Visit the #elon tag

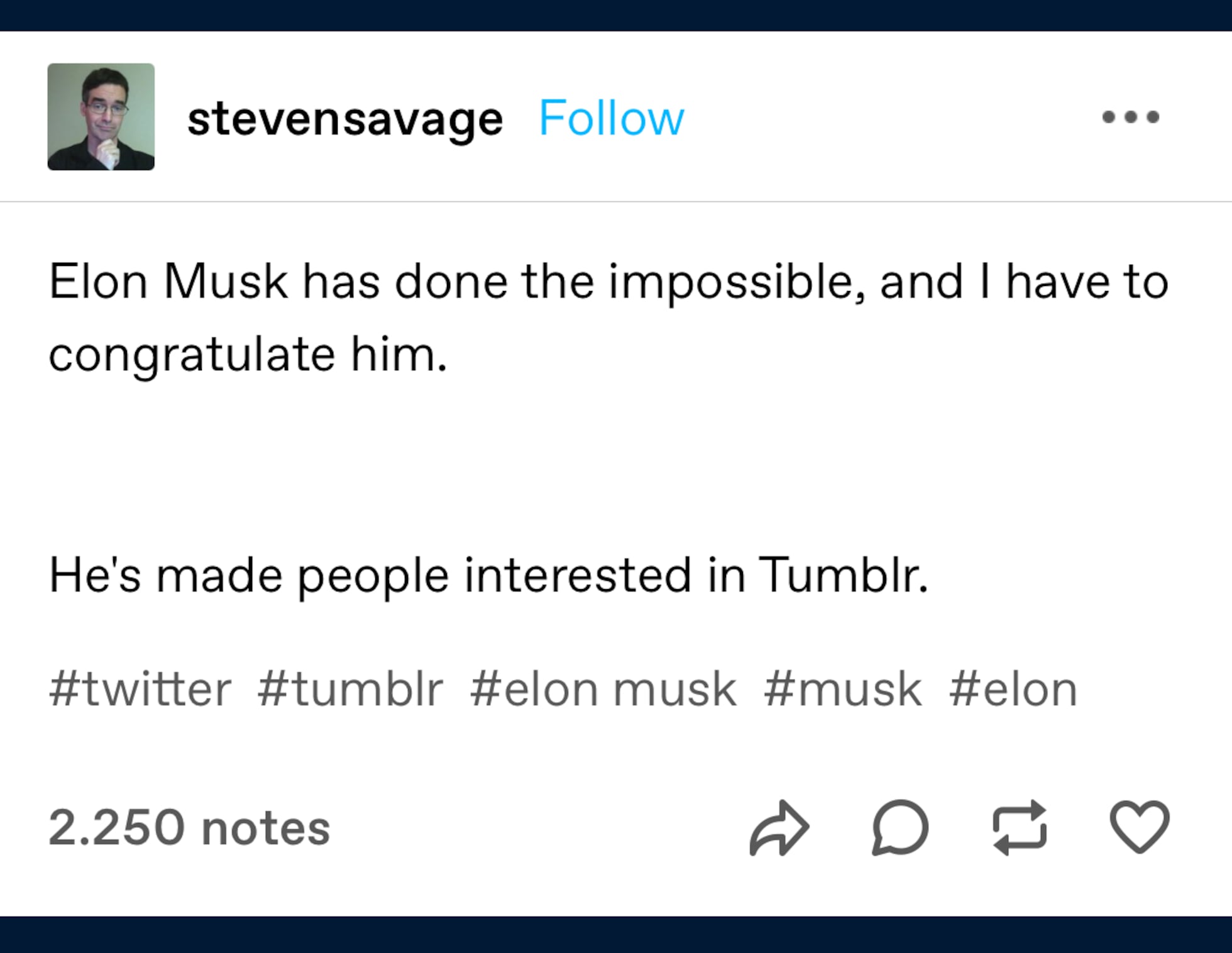pyautogui.click(x=1013, y=690)
